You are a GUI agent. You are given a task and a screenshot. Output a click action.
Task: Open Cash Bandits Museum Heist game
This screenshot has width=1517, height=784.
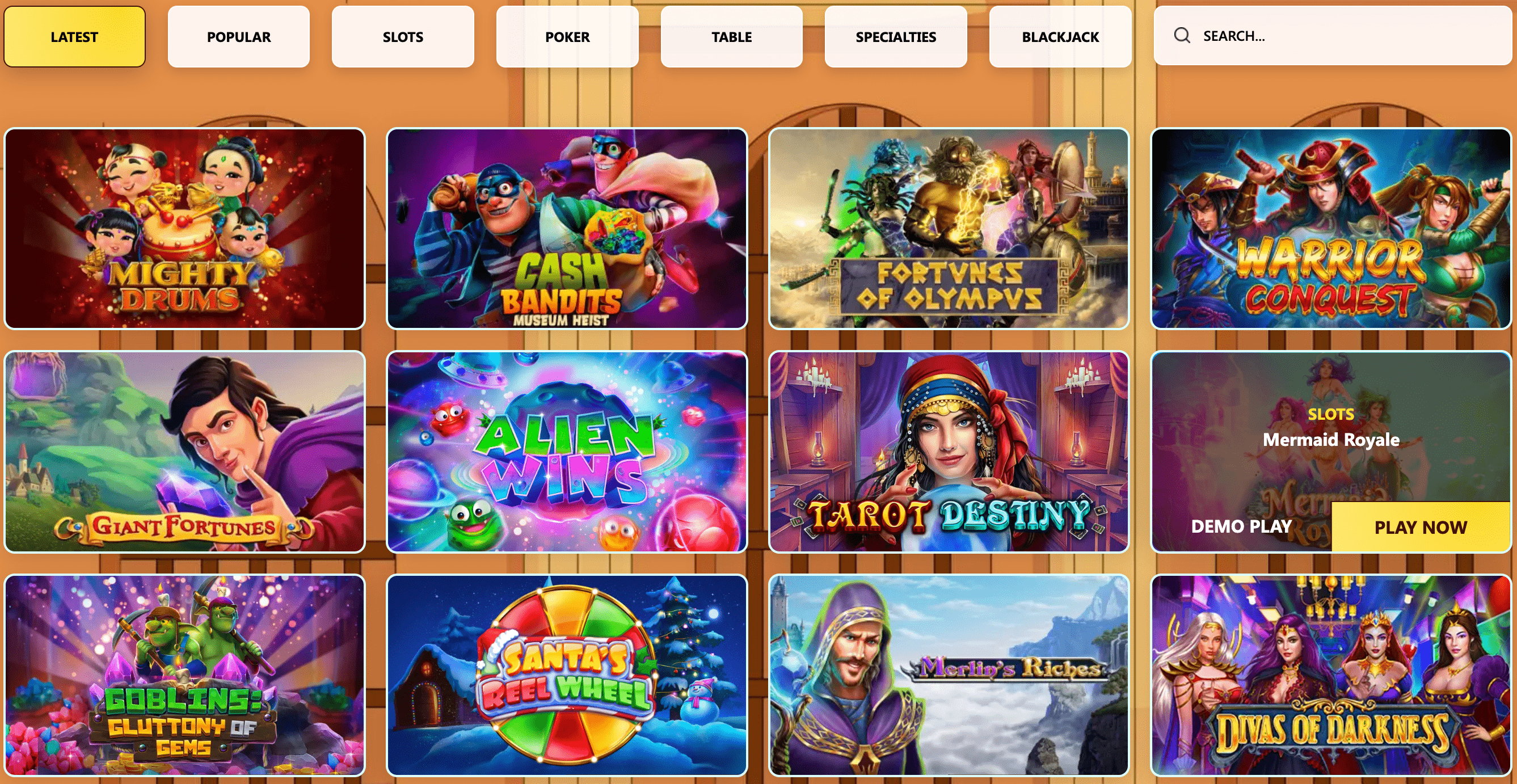tap(567, 229)
